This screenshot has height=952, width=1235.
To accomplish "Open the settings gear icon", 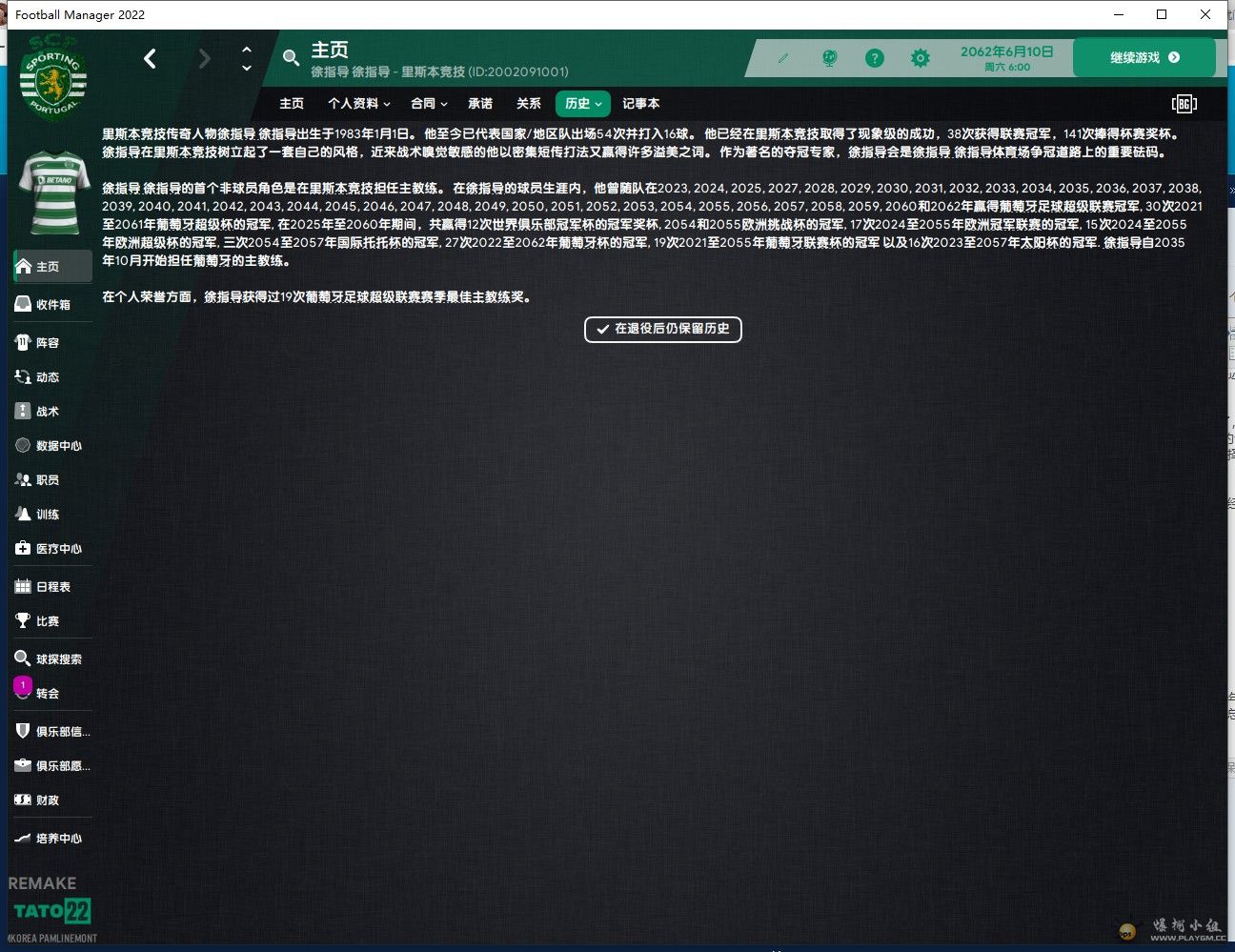I will pos(920,58).
